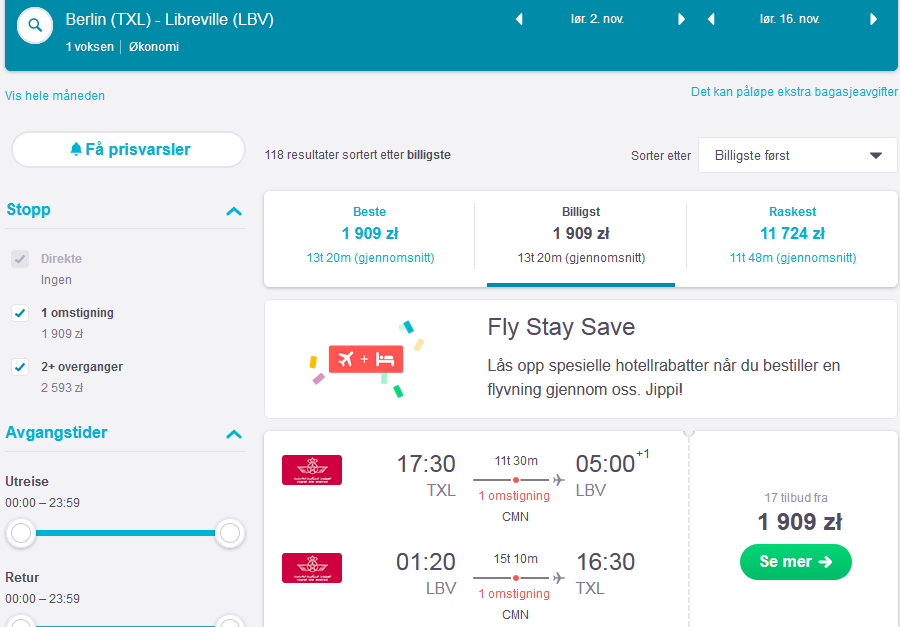Click Royal Air Maroc logo on outbound flight
This screenshot has width=900, height=627.
(312, 470)
